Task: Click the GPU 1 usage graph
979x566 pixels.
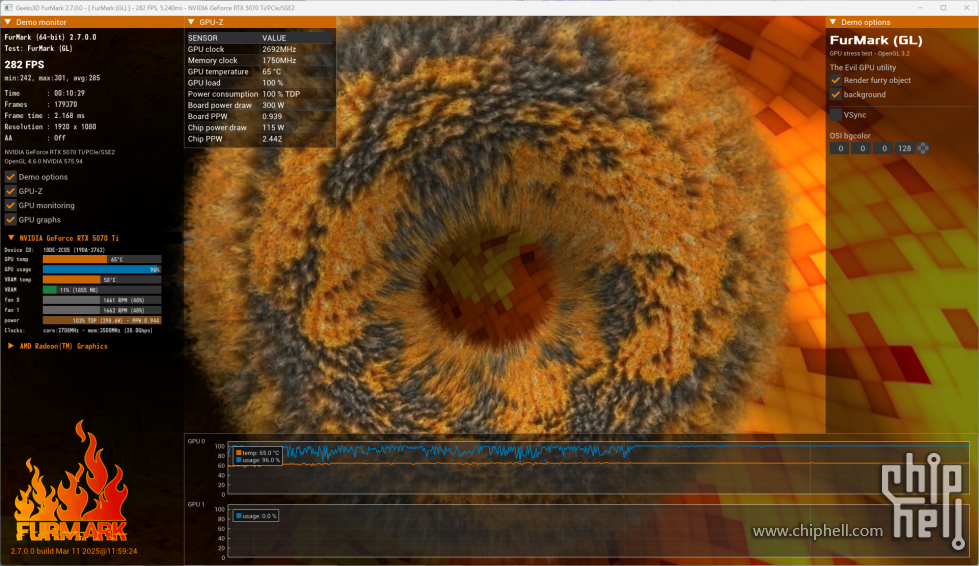Action: pos(598,531)
